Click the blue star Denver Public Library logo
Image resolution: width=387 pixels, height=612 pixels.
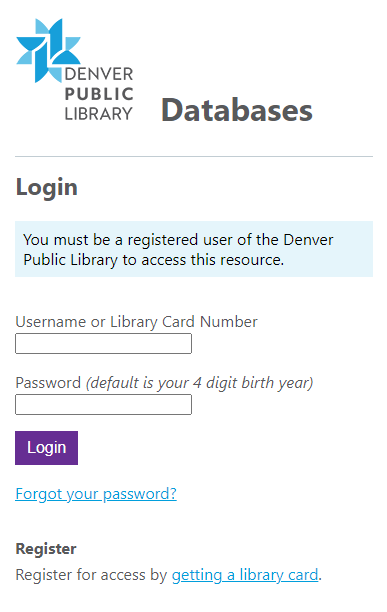48,50
